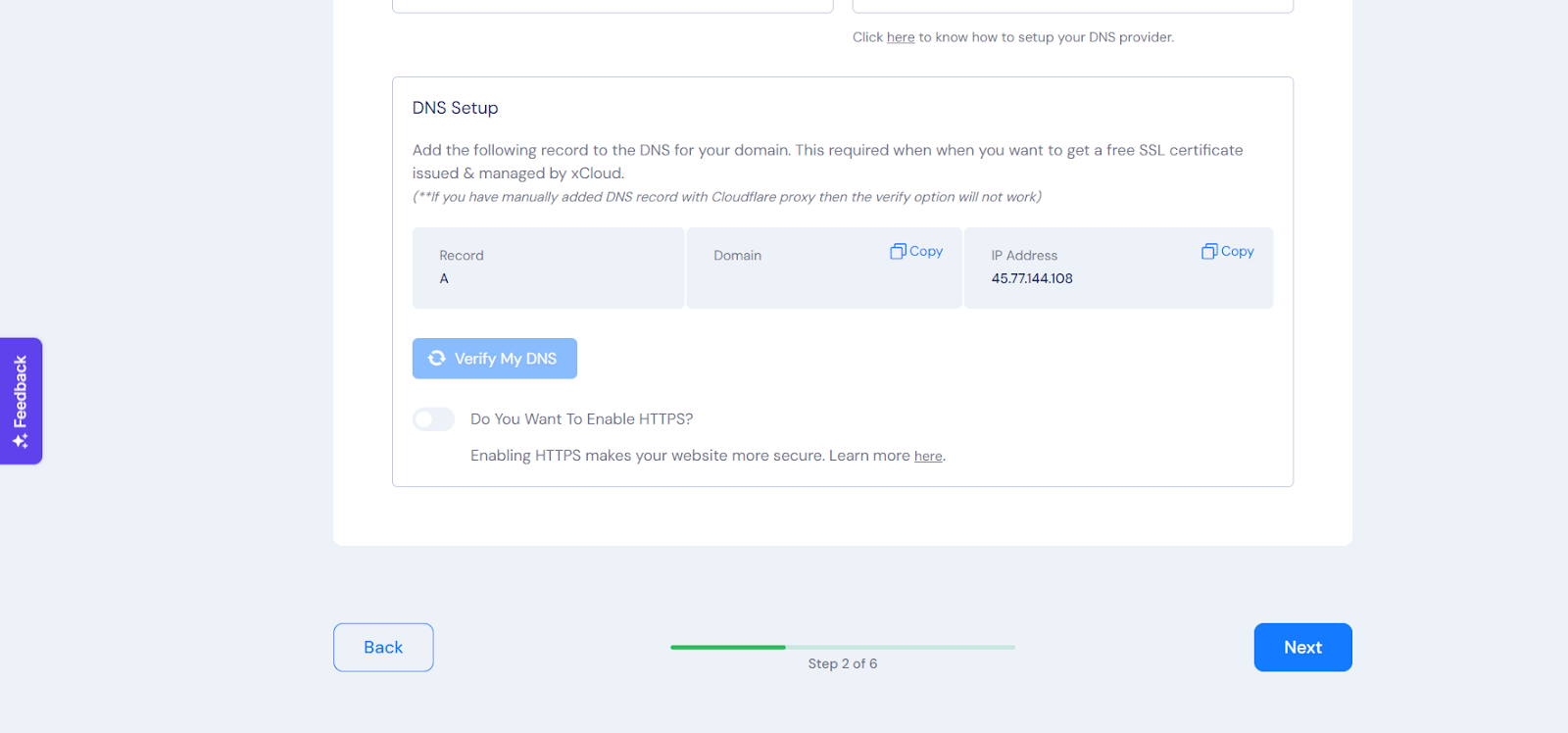Screen dimensions: 1568x733
Task: Go Back to the previous step
Action: coord(383,648)
